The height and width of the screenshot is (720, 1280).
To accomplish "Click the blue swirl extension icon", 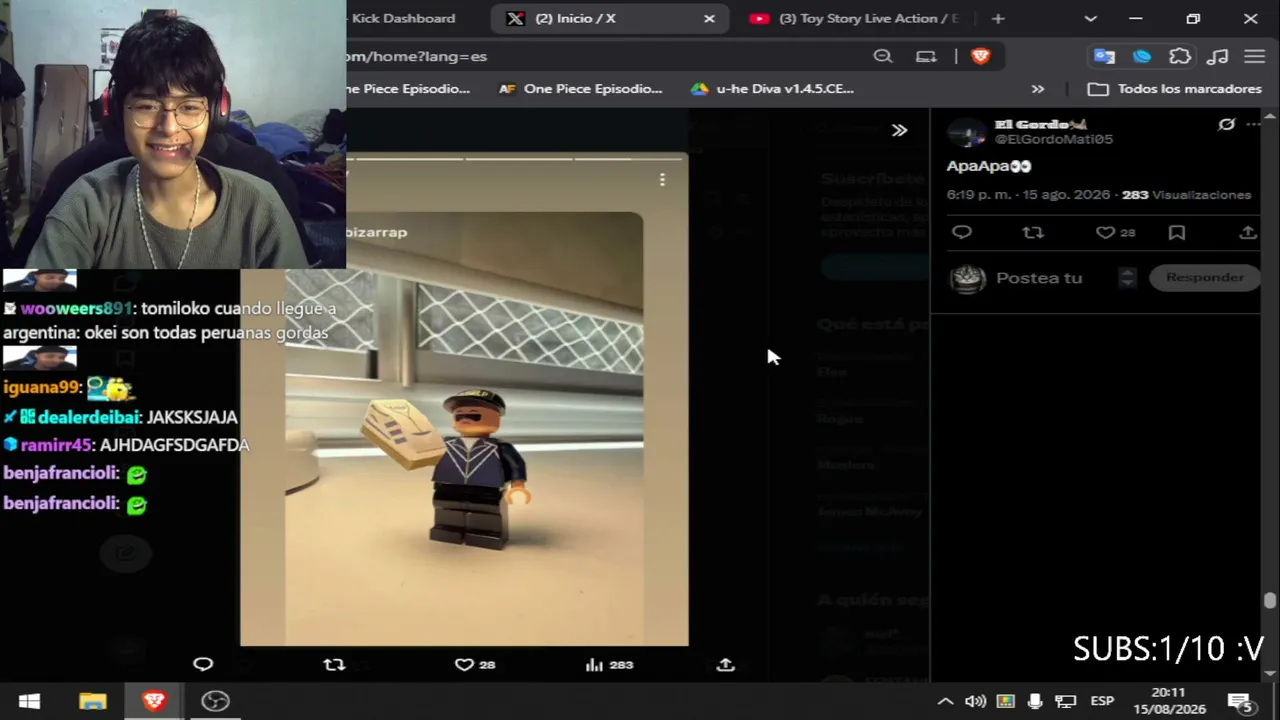I will point(1142,56).
